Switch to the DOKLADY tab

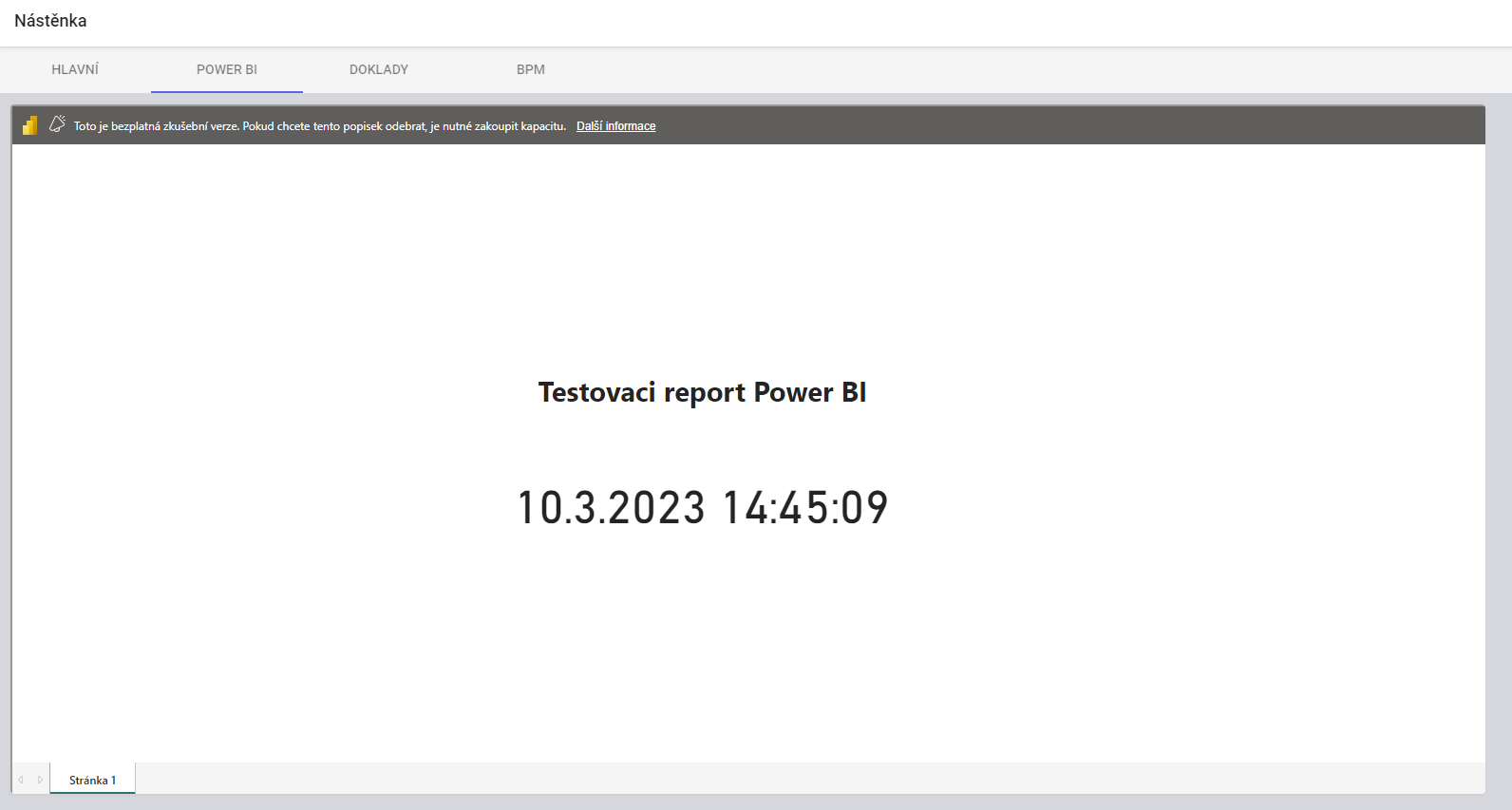[379, 69]
